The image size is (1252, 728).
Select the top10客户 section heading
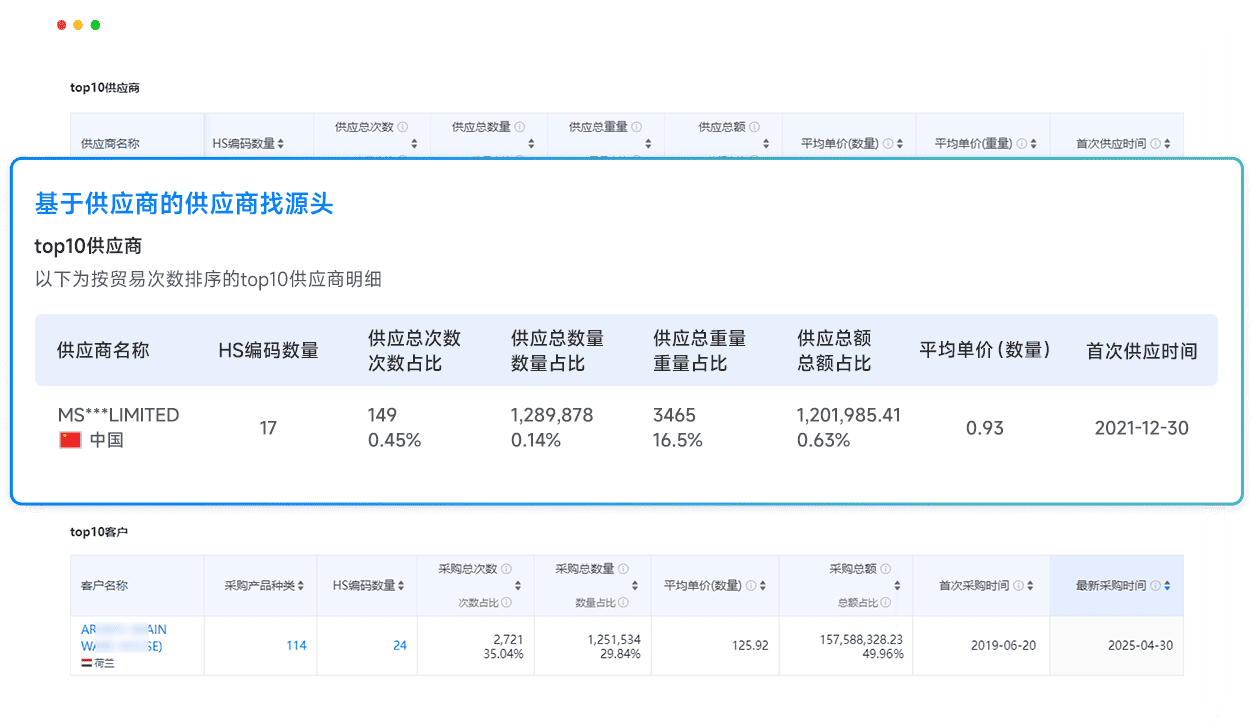(97, 532)
